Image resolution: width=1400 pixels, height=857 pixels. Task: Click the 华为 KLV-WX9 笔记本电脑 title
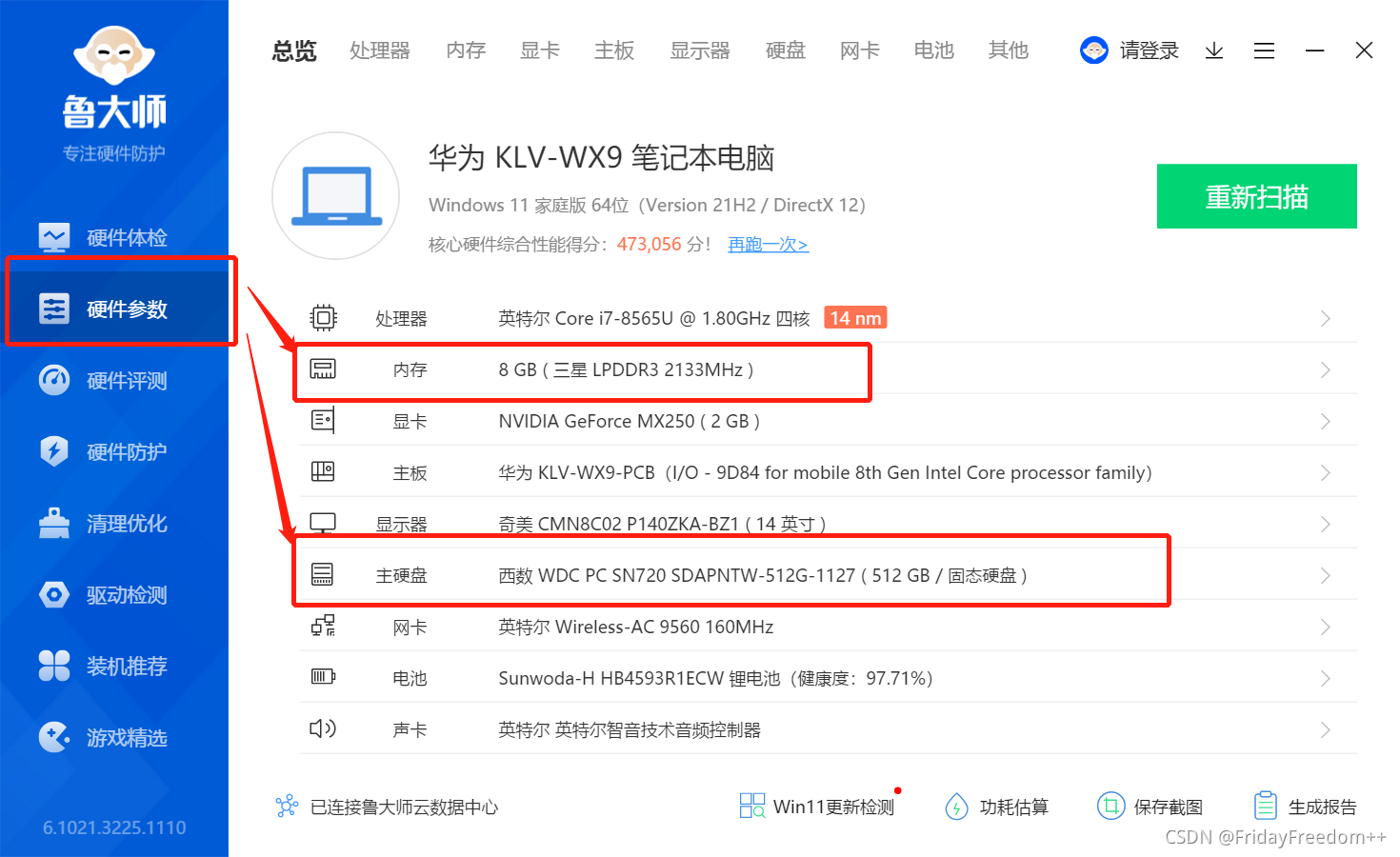tap(602, 157)
